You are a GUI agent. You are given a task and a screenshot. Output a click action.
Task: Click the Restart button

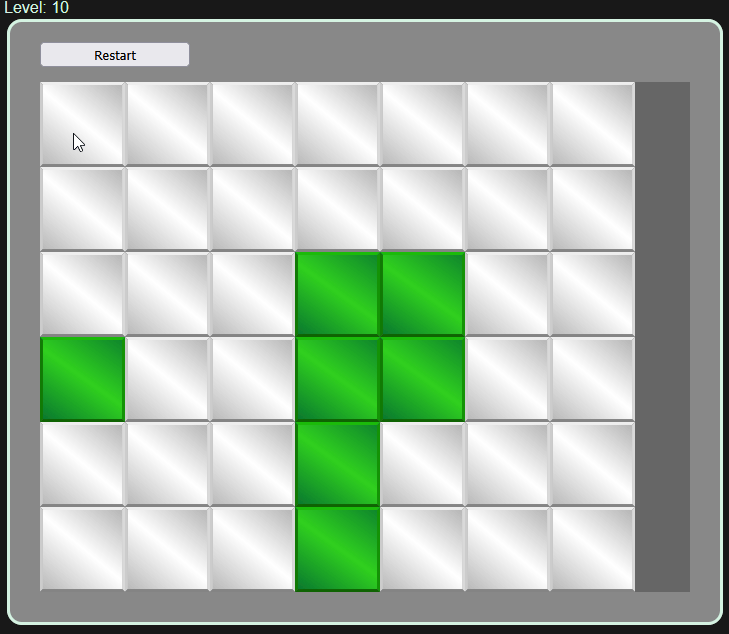click(115, 55)
